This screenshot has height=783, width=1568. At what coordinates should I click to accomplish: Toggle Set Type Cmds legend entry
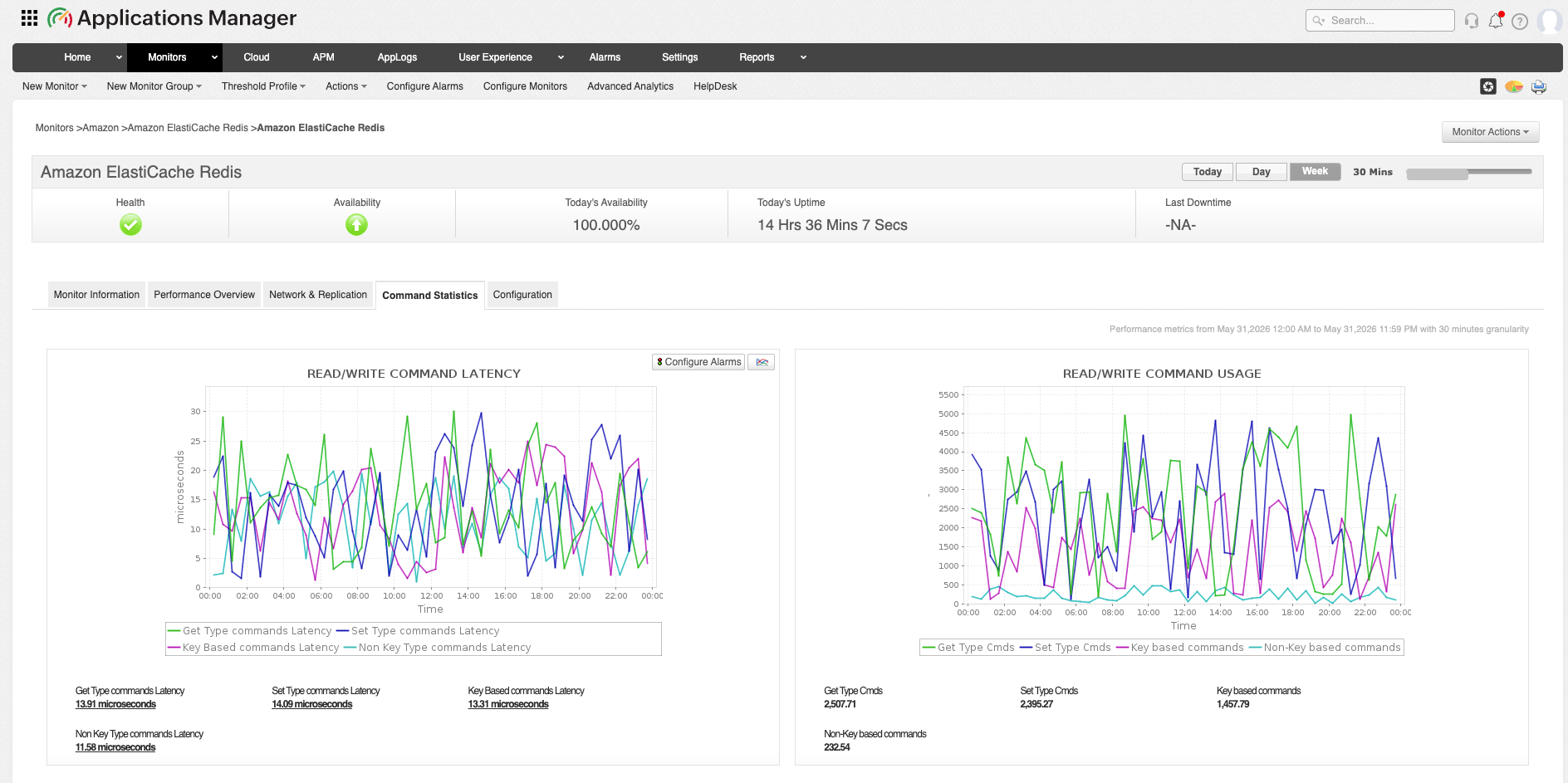pyautogui.click(x=1065, y=648)
